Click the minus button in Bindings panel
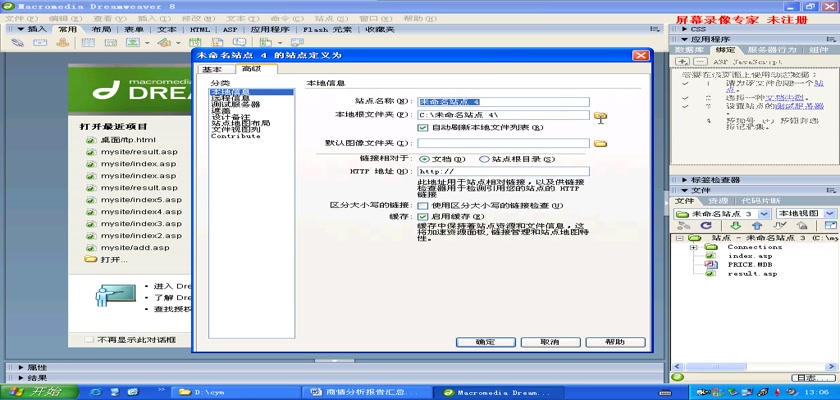This screenshot has width=840, height=400. coord(698,62)
